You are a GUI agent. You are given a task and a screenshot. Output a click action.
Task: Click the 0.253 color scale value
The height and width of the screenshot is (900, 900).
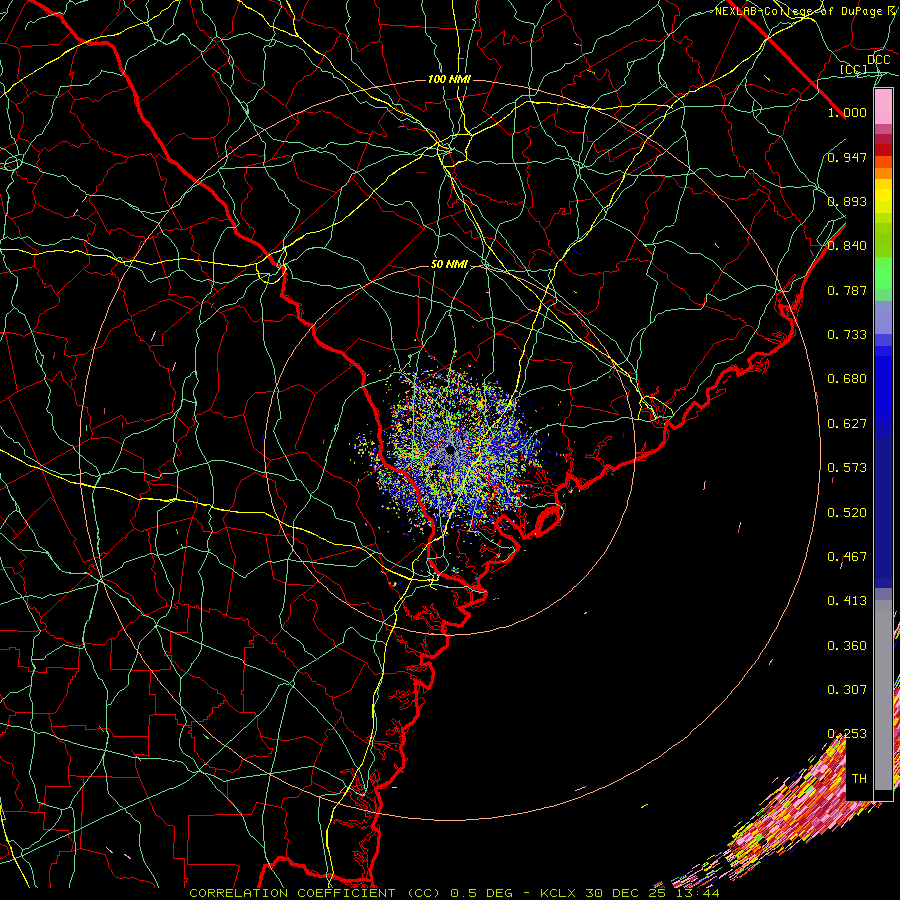[x=847, y=734]
